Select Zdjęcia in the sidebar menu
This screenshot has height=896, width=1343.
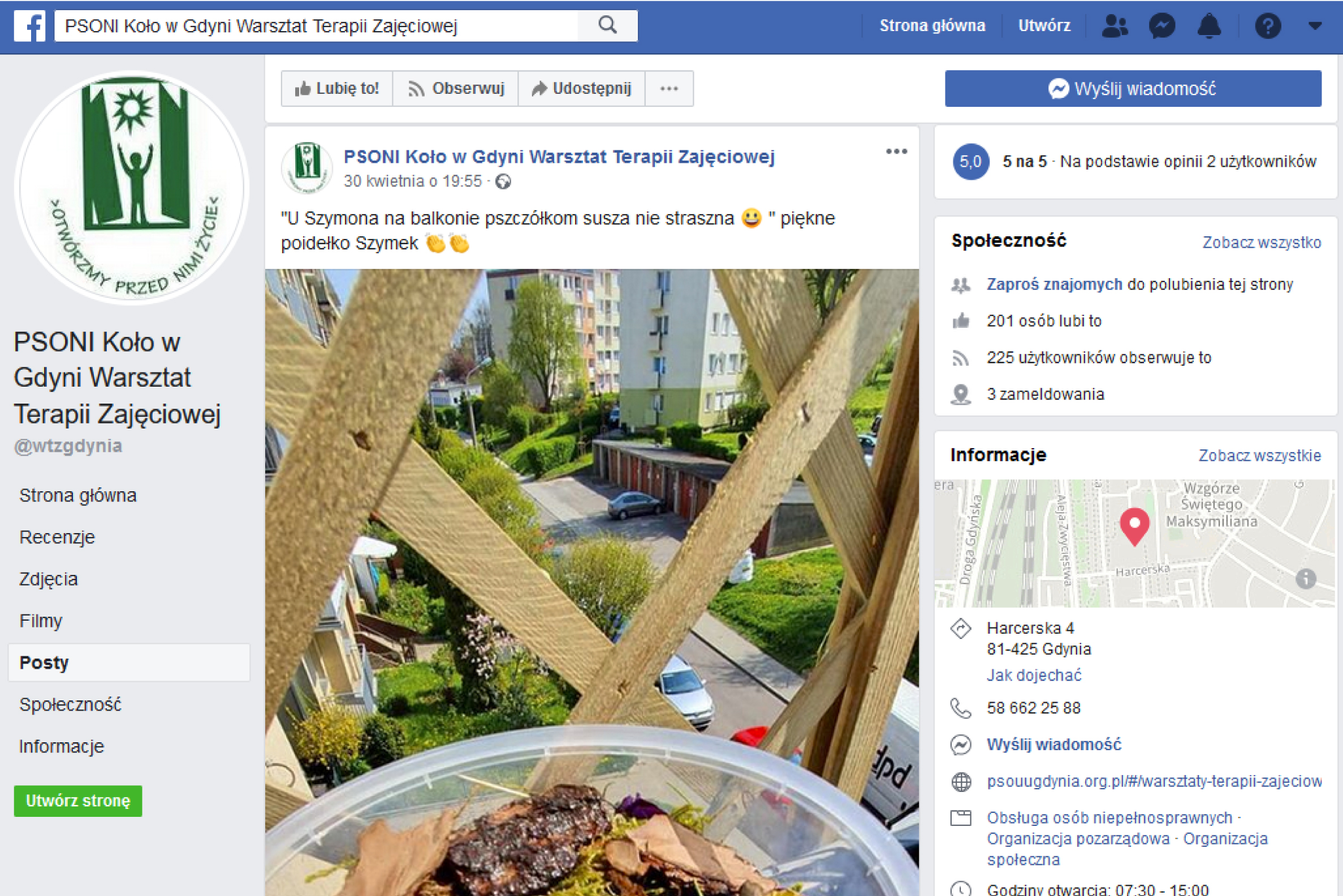(49, 579)
